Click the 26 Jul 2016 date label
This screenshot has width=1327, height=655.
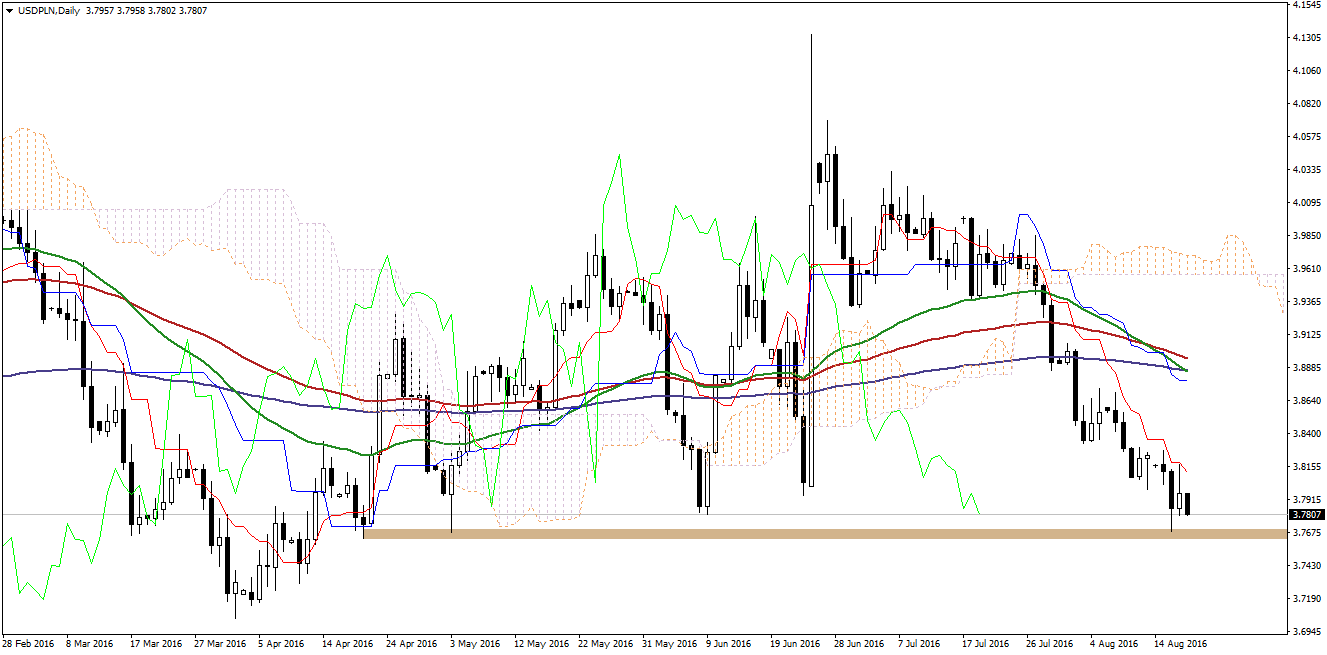1050,644
